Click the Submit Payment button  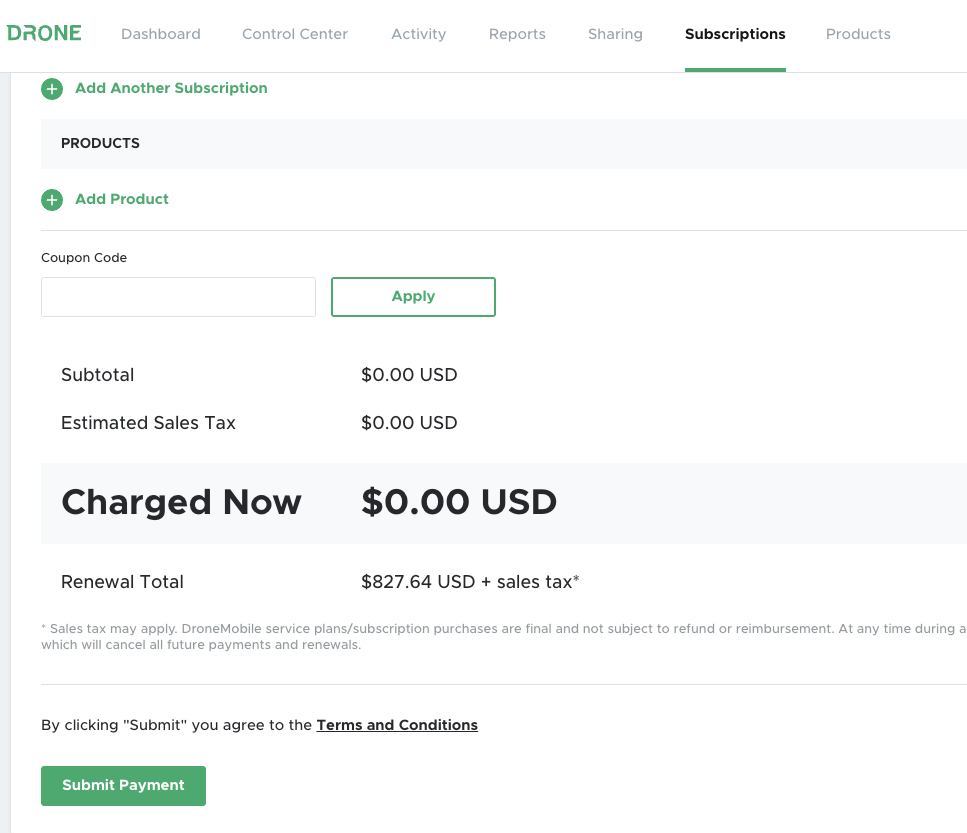tap(123, 786)
